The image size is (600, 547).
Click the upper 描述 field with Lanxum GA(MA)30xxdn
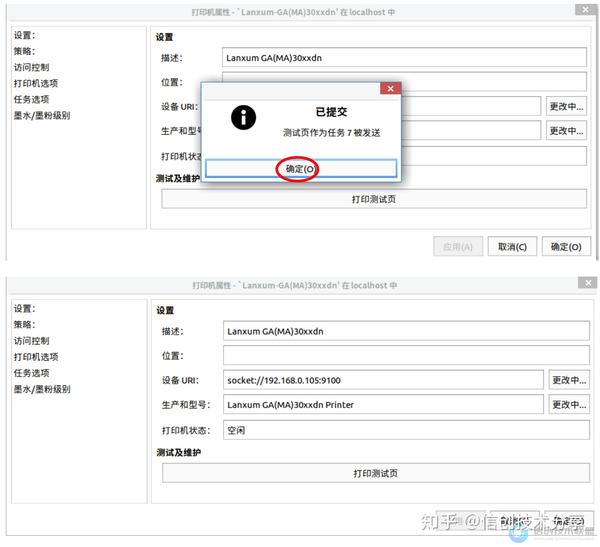404,57
